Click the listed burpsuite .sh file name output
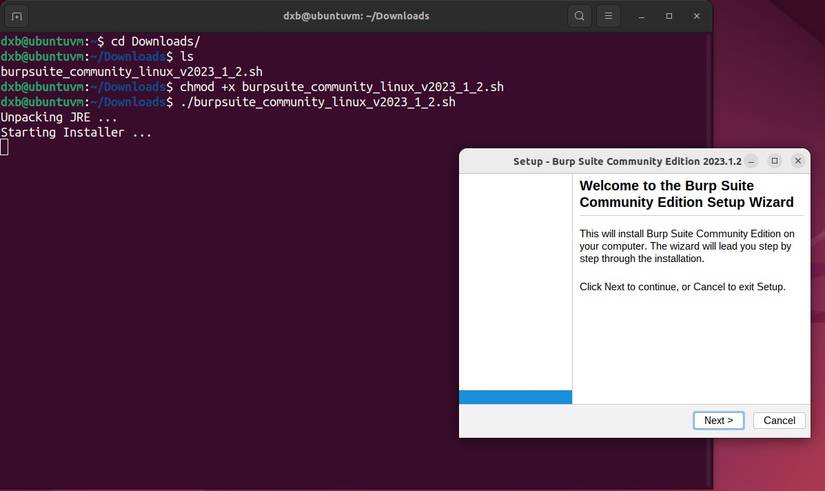825x491 pixels. click(132, 72)
